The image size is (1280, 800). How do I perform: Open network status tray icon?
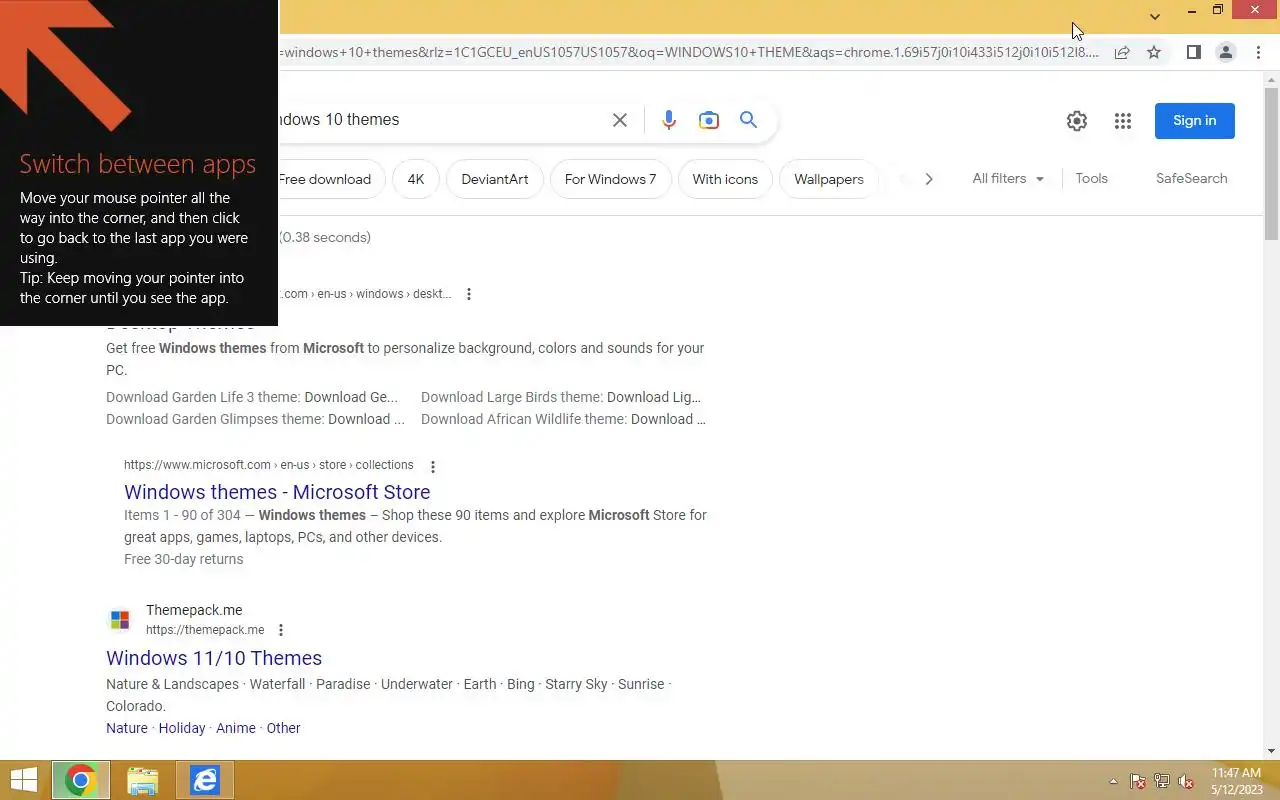(x=1162, y=781)
